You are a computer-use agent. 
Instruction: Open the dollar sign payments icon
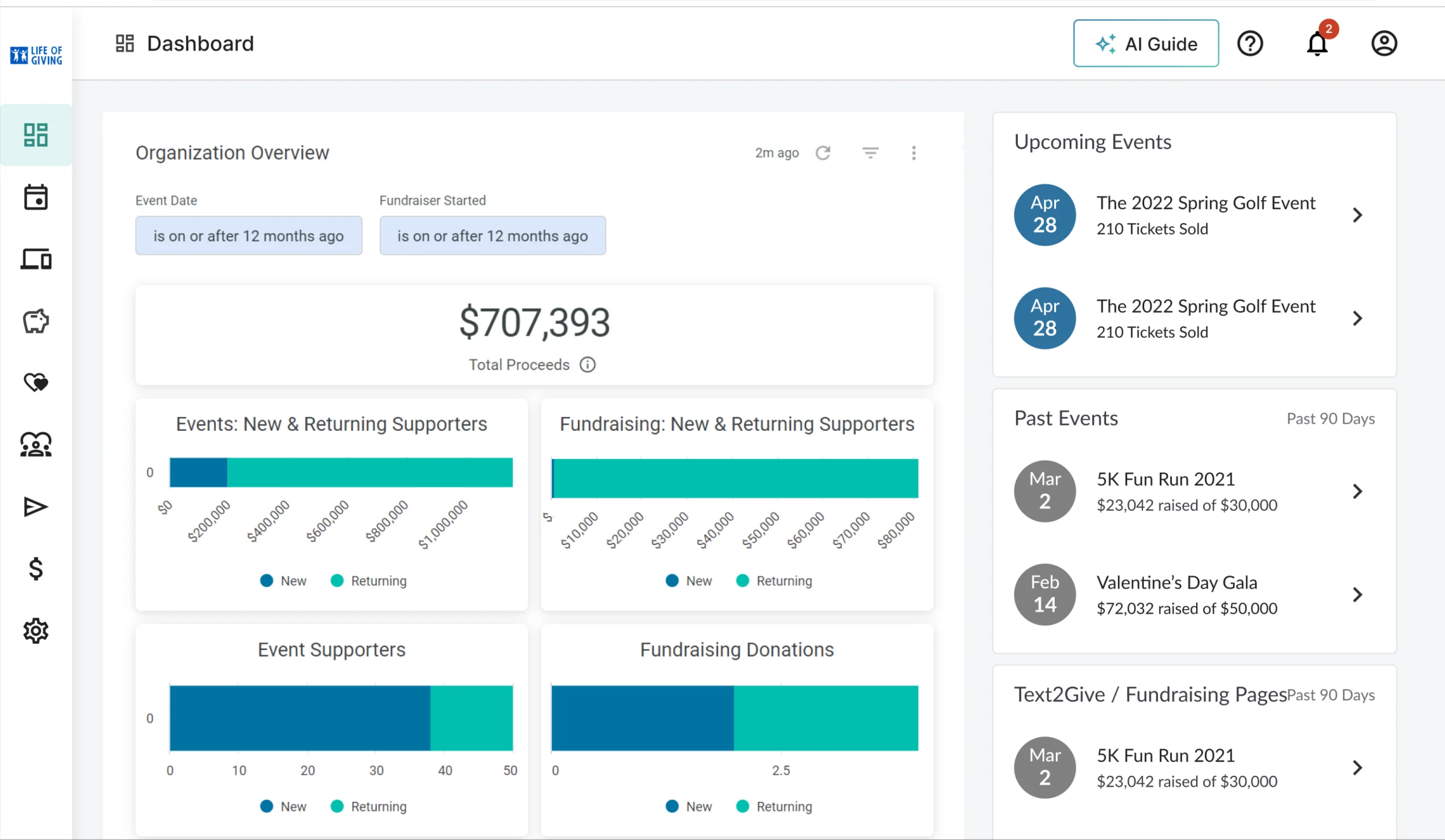coord(36,569)
